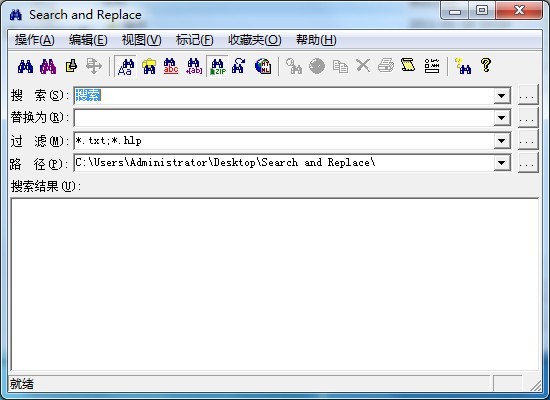Run search and replace magenta binoculars
Image resolution: width=550 pixels, height=400 pixels.
[x=48, y=66]
